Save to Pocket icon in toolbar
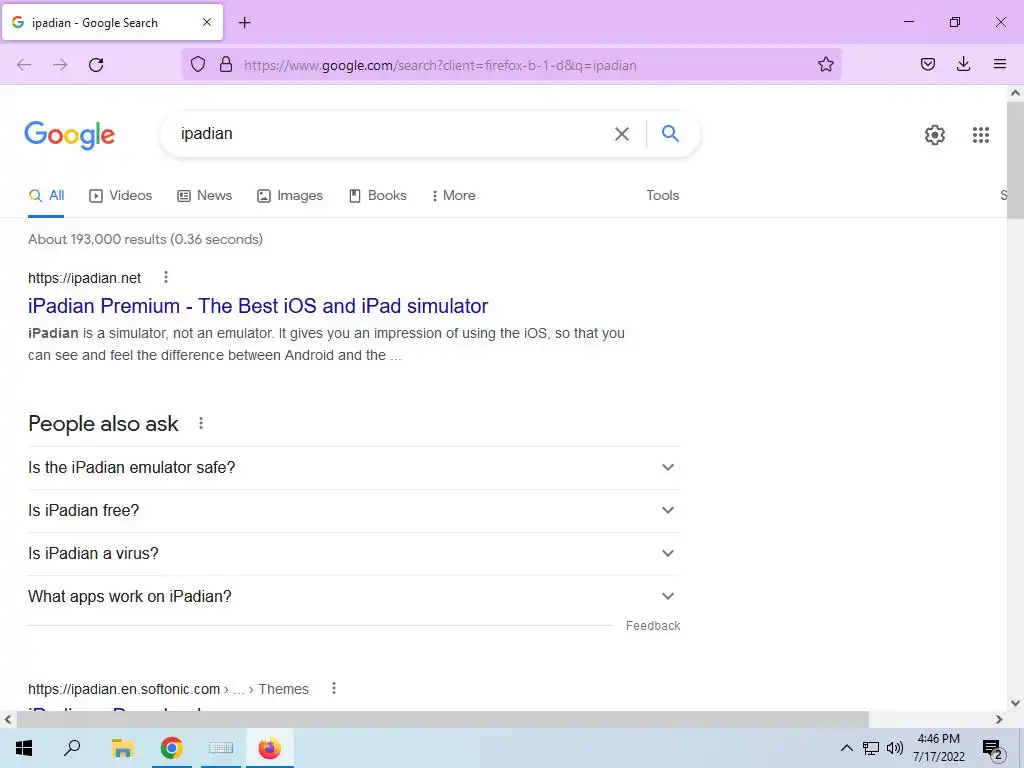Screen dimensions: 1024x768 pos(927,64)
